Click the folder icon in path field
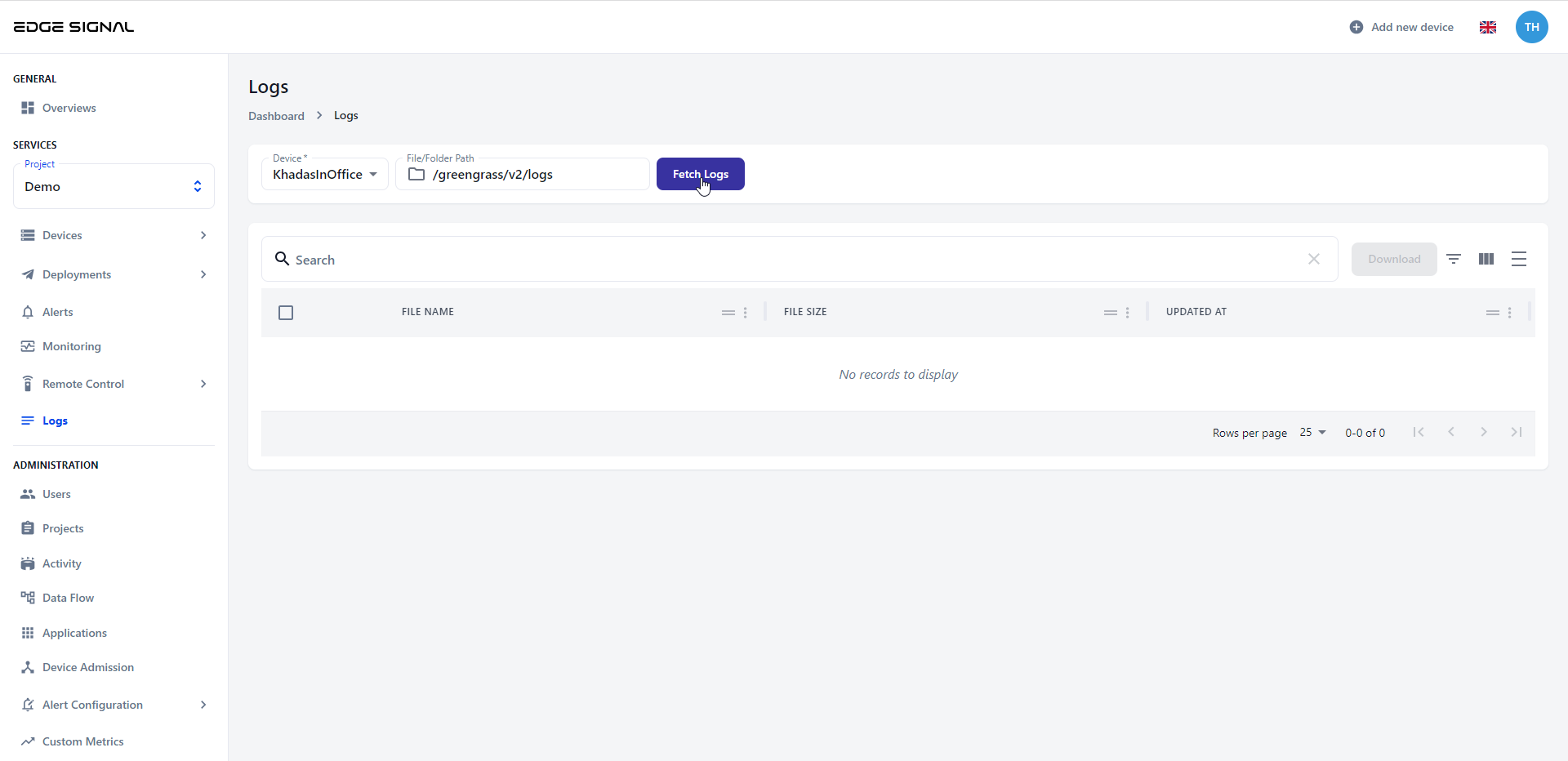This screenshot has height=761, width=1568. pos(416,175)
